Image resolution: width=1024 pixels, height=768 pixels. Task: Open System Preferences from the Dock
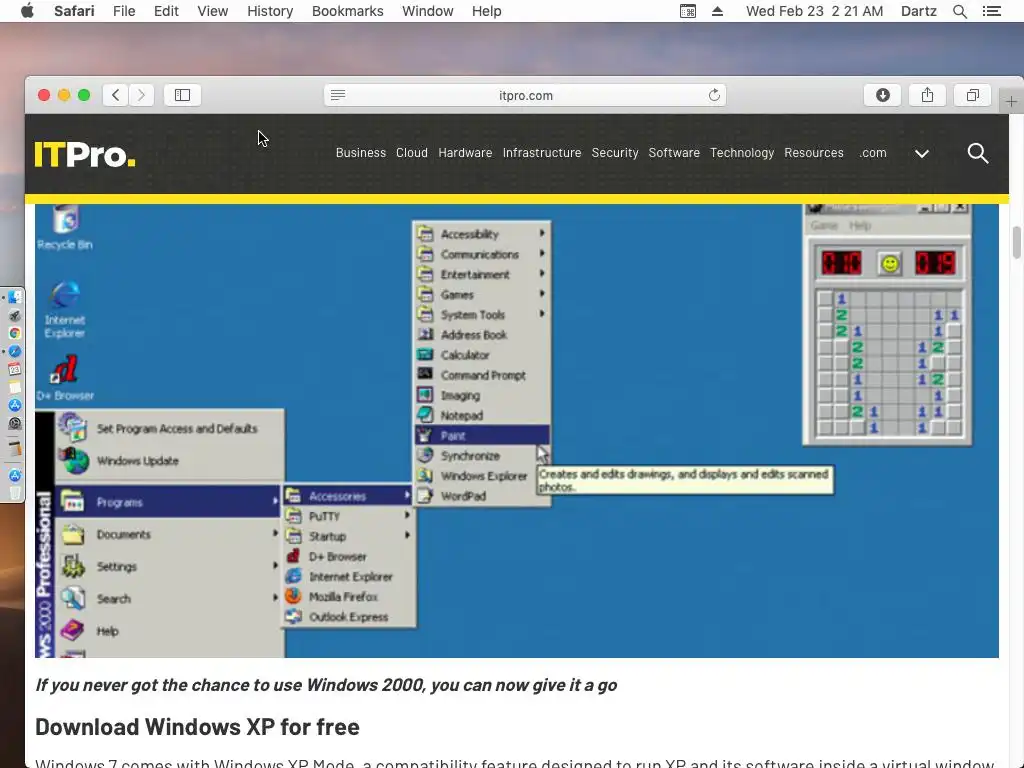[x=14, y=423]
